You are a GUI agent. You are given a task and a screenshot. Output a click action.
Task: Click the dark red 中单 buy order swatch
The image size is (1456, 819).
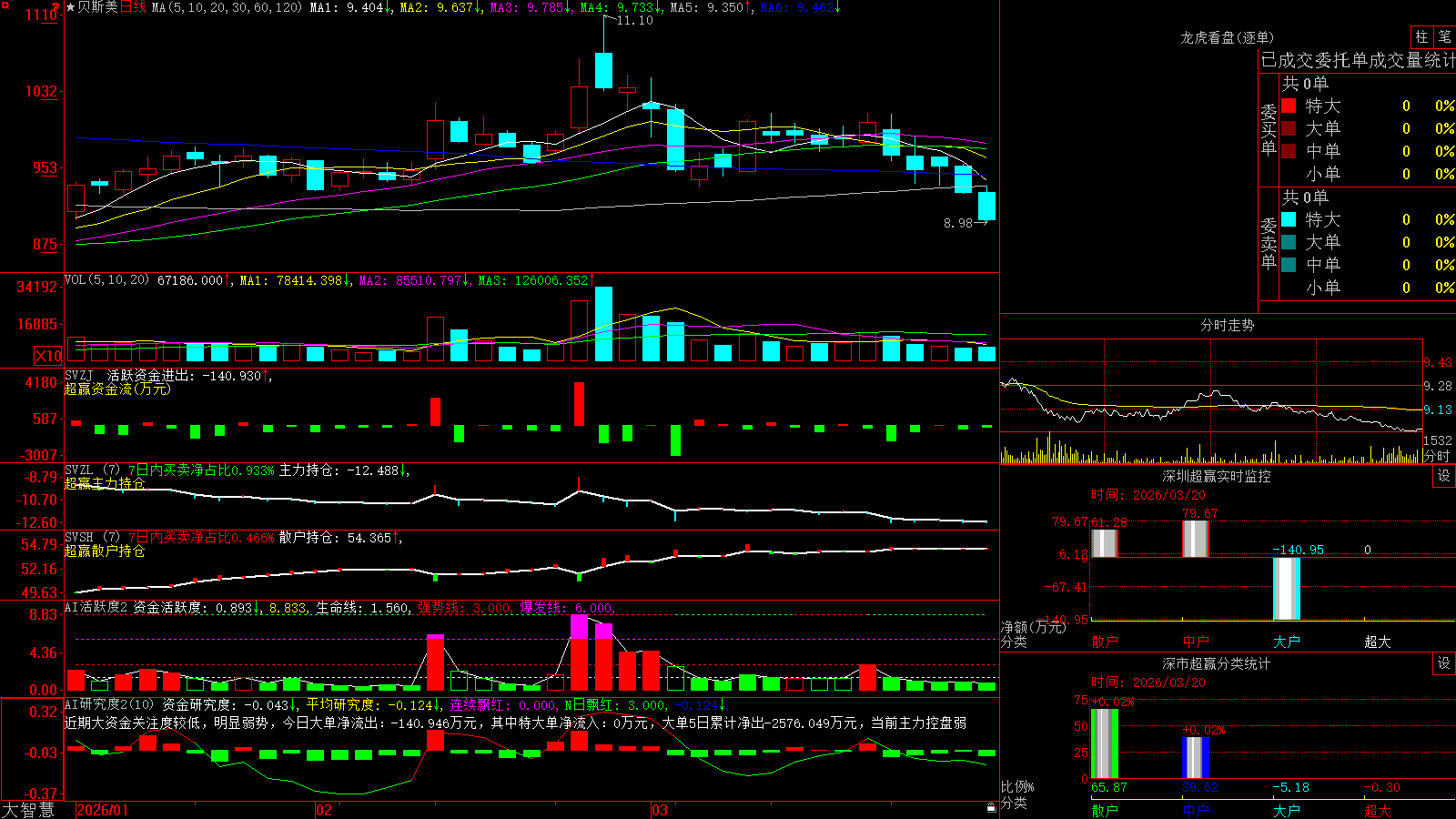coord(1289,151)
